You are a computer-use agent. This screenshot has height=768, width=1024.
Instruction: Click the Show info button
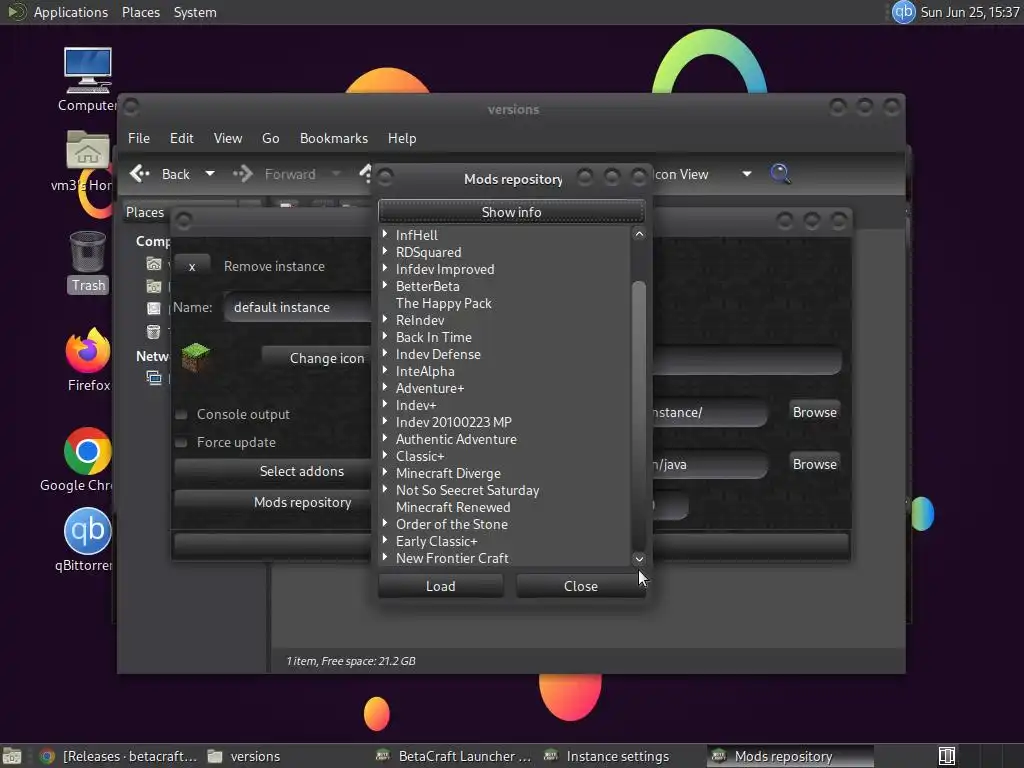(511, 212)
